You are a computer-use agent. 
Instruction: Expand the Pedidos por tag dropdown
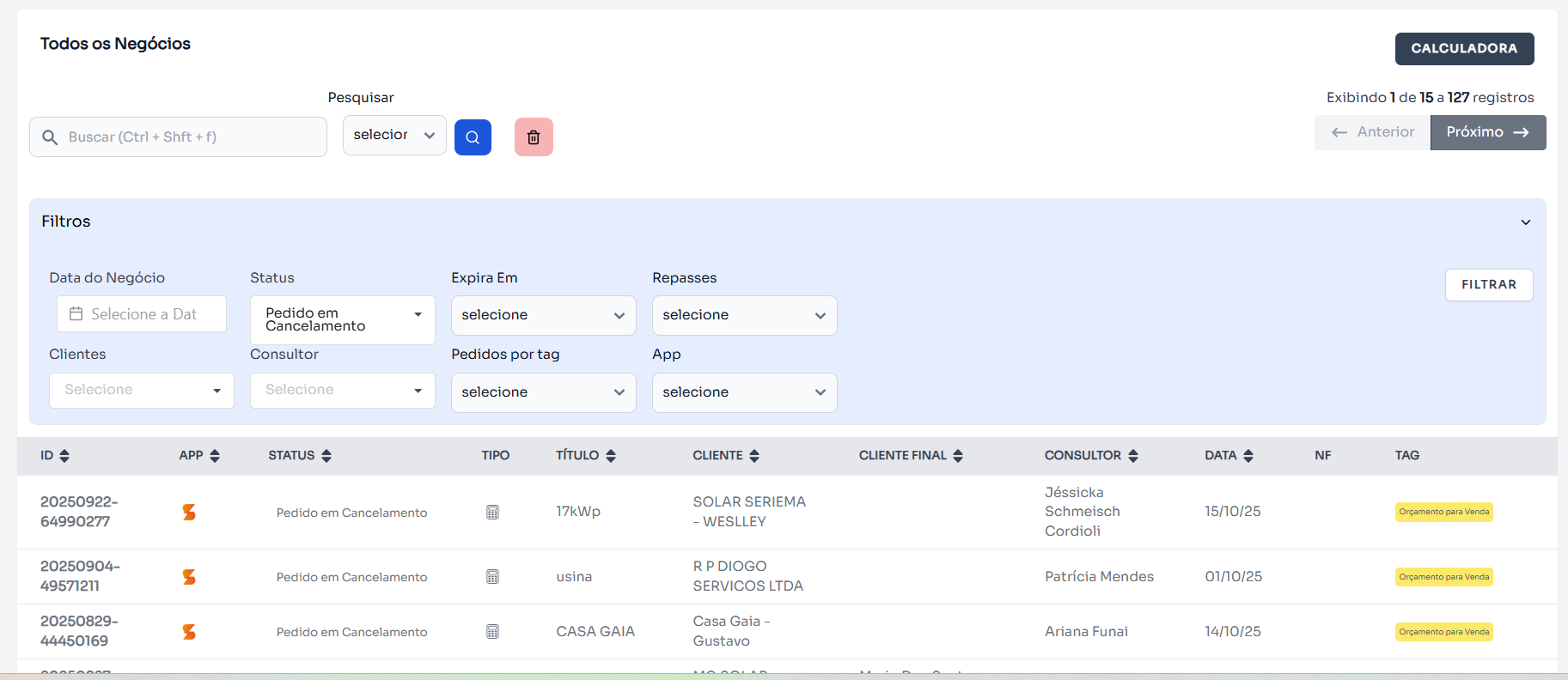(543, 392)
